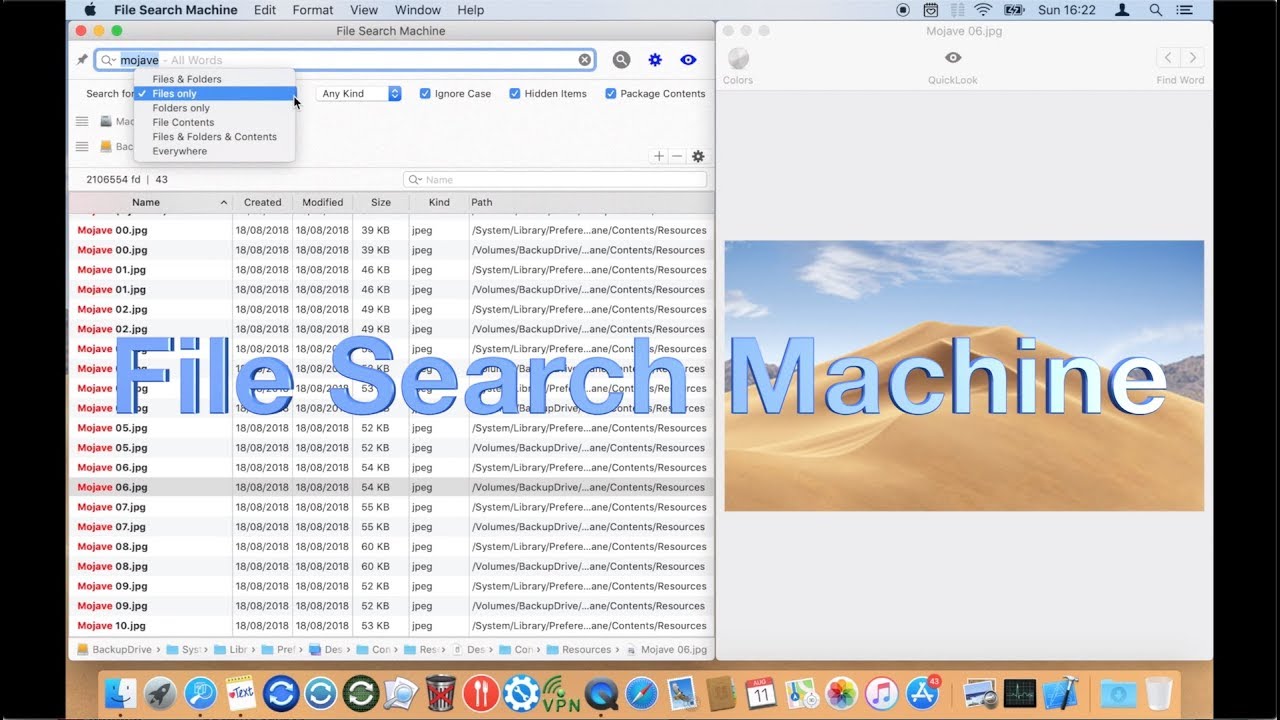
Task: Open the Name filter field magnifier dropdown
Action: [x=416, y=180]
